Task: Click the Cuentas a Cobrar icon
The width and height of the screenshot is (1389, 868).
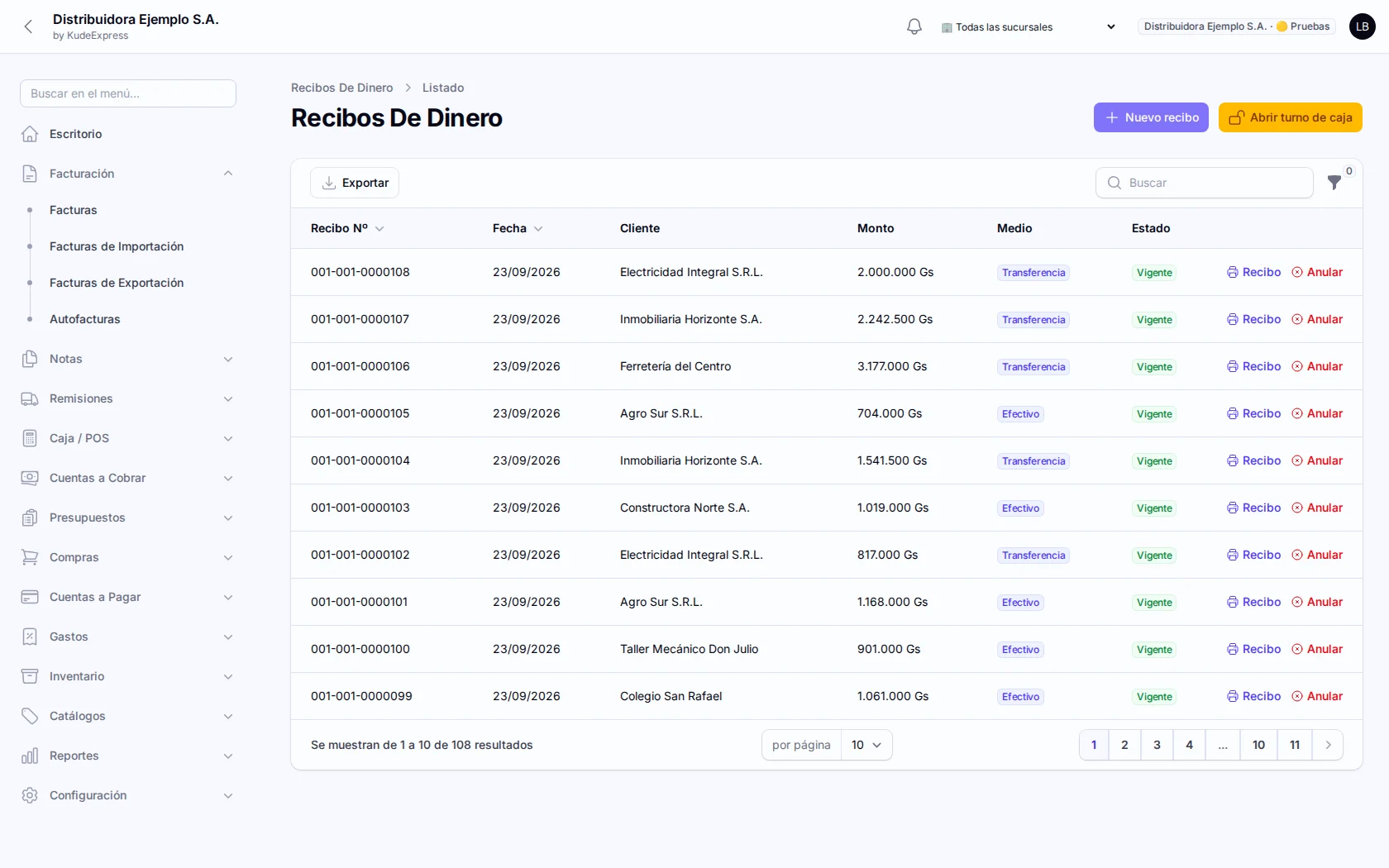Action: [x=30, y=478]
